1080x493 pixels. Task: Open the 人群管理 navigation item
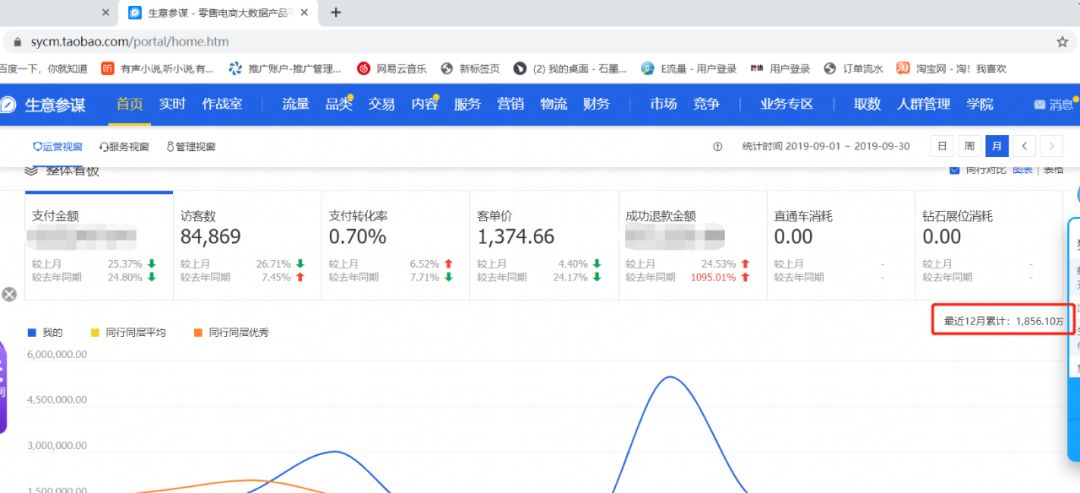(x=924, y=105)
